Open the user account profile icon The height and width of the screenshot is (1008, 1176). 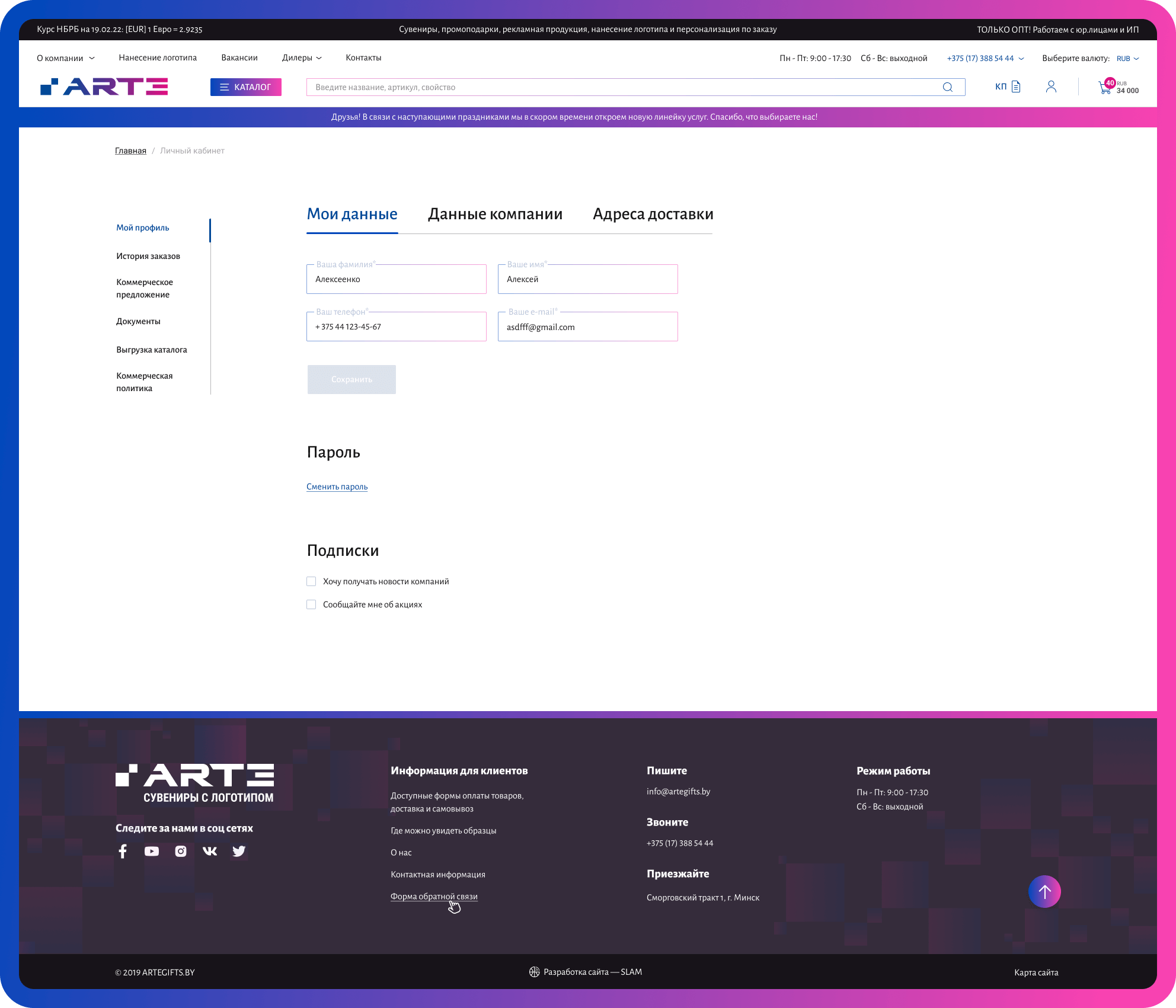tap(1051, 87)
